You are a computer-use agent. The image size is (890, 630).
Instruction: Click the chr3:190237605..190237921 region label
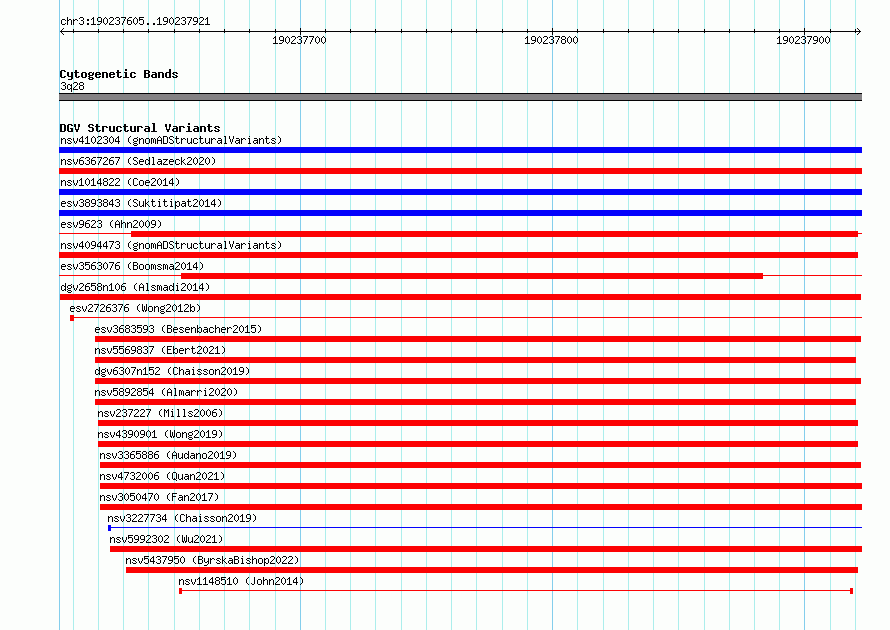pos(135,21)
